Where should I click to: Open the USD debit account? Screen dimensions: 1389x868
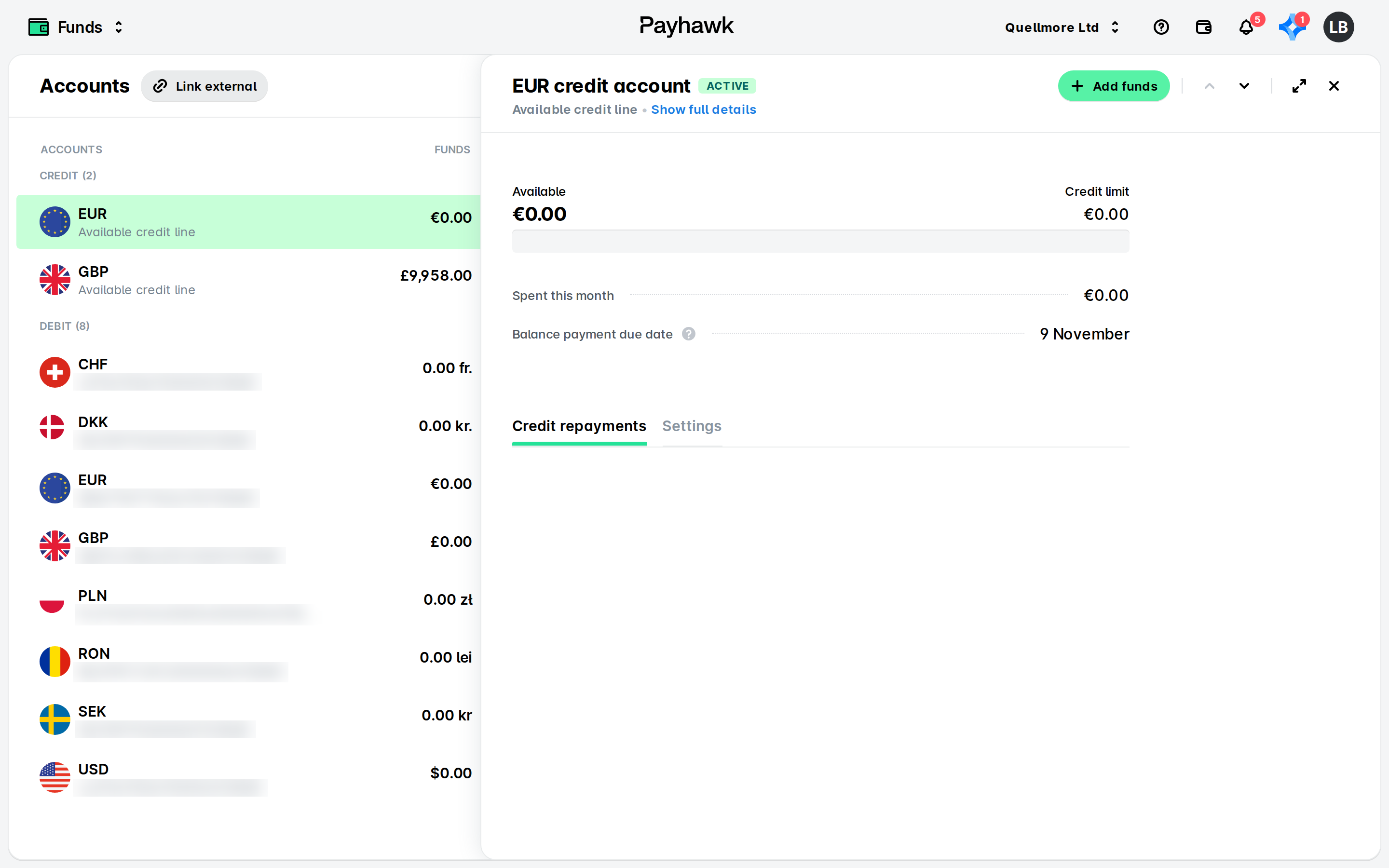pyautogui.click(x=248, y=778)
